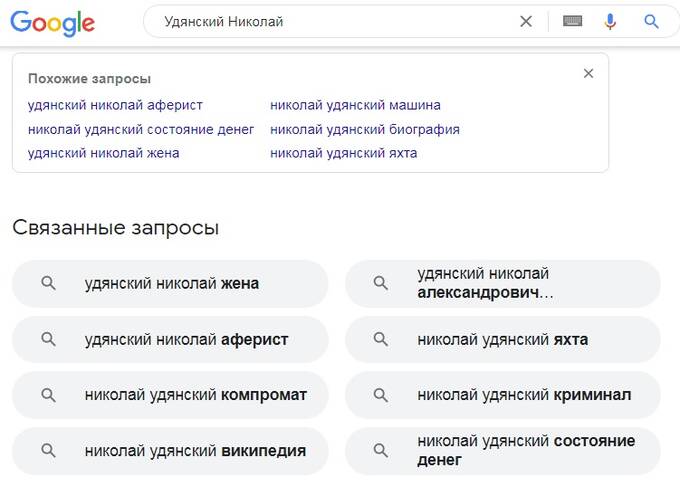
Task: Click search icon beside 'николай удянский яхта' chip
Action: click(381, 339)
